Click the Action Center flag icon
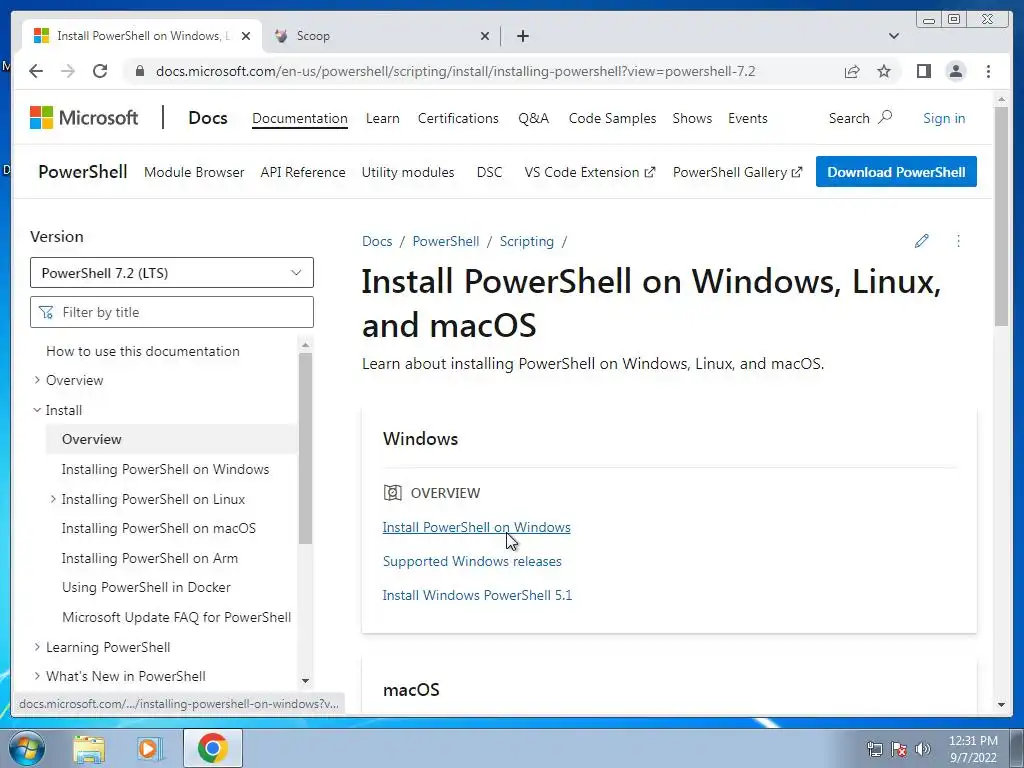This screenshot has height=768, width=1024. click(x=899, y=749)
